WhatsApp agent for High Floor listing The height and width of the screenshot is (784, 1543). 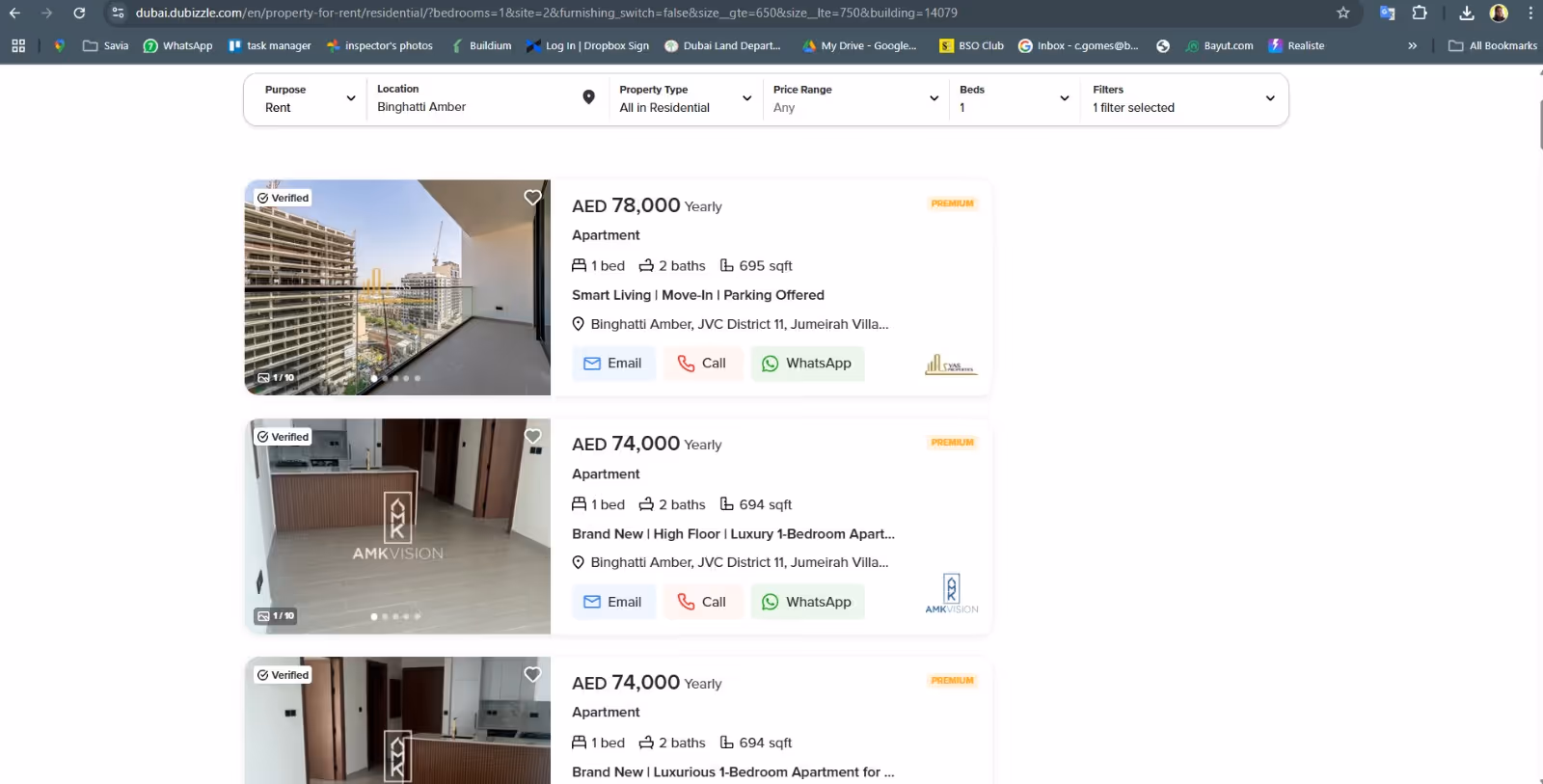click(x=807, y=602)
